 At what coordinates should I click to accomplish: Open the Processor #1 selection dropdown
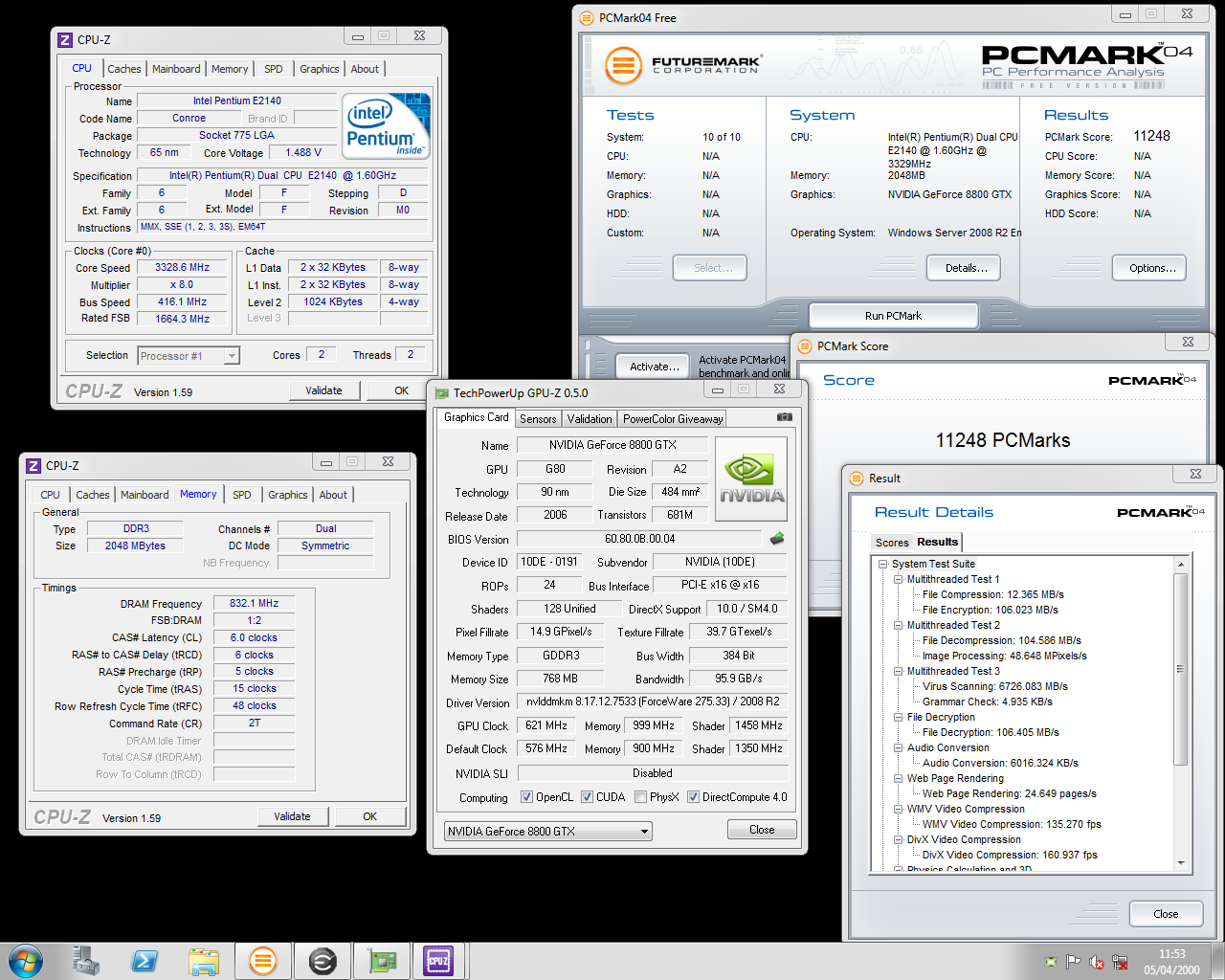(x=231, y=356)
